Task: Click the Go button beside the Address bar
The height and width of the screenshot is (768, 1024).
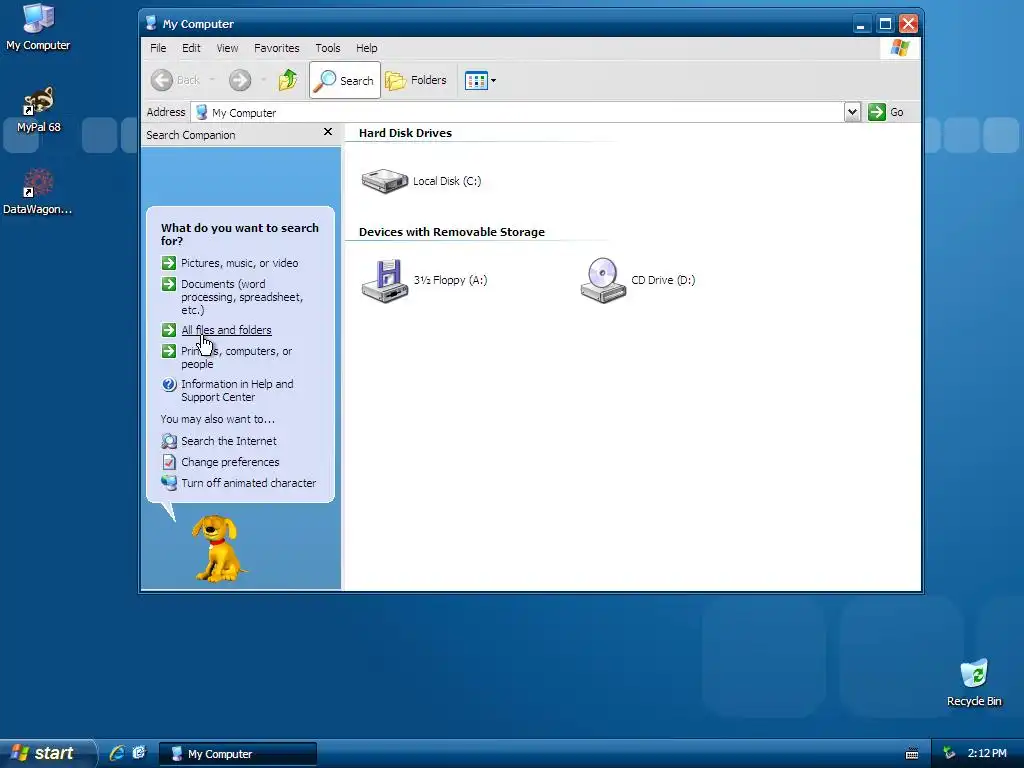Action: click(886, 112)
